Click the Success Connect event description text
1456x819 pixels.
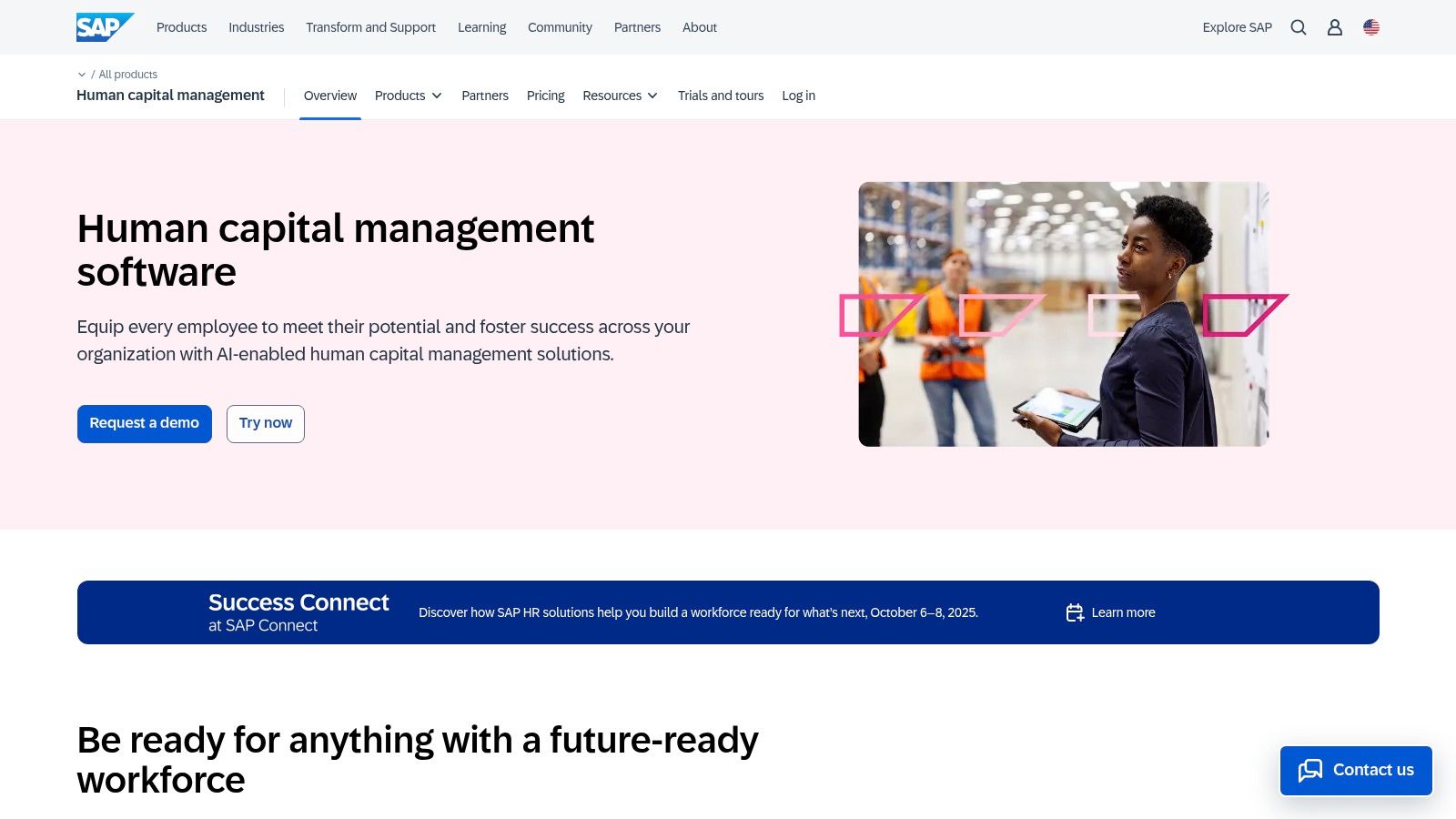click(x=698, y=612)
